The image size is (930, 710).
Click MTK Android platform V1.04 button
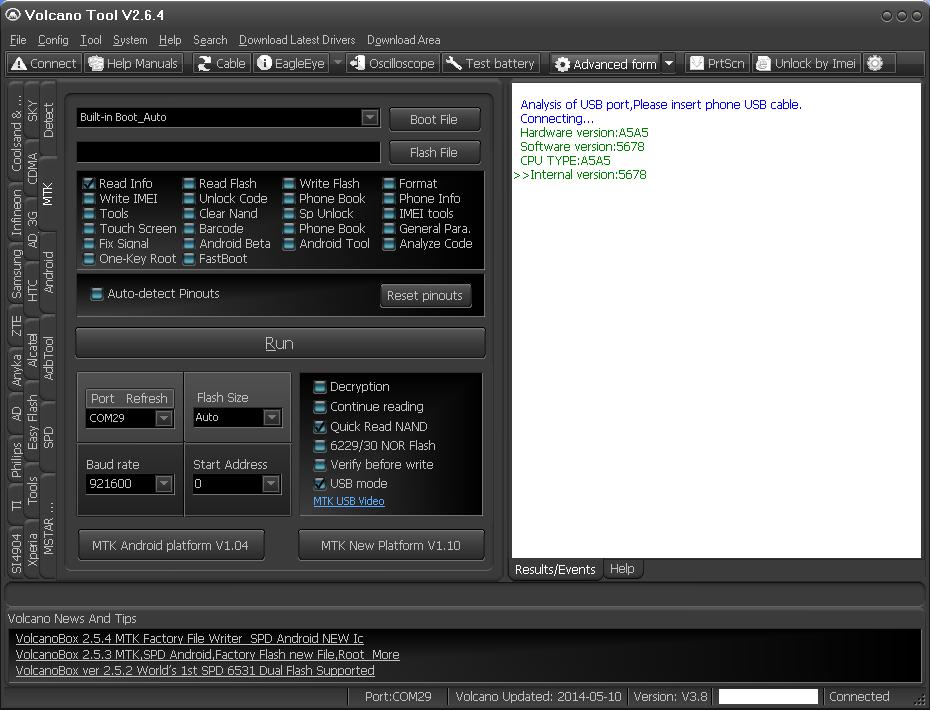[x=171, y=545]
